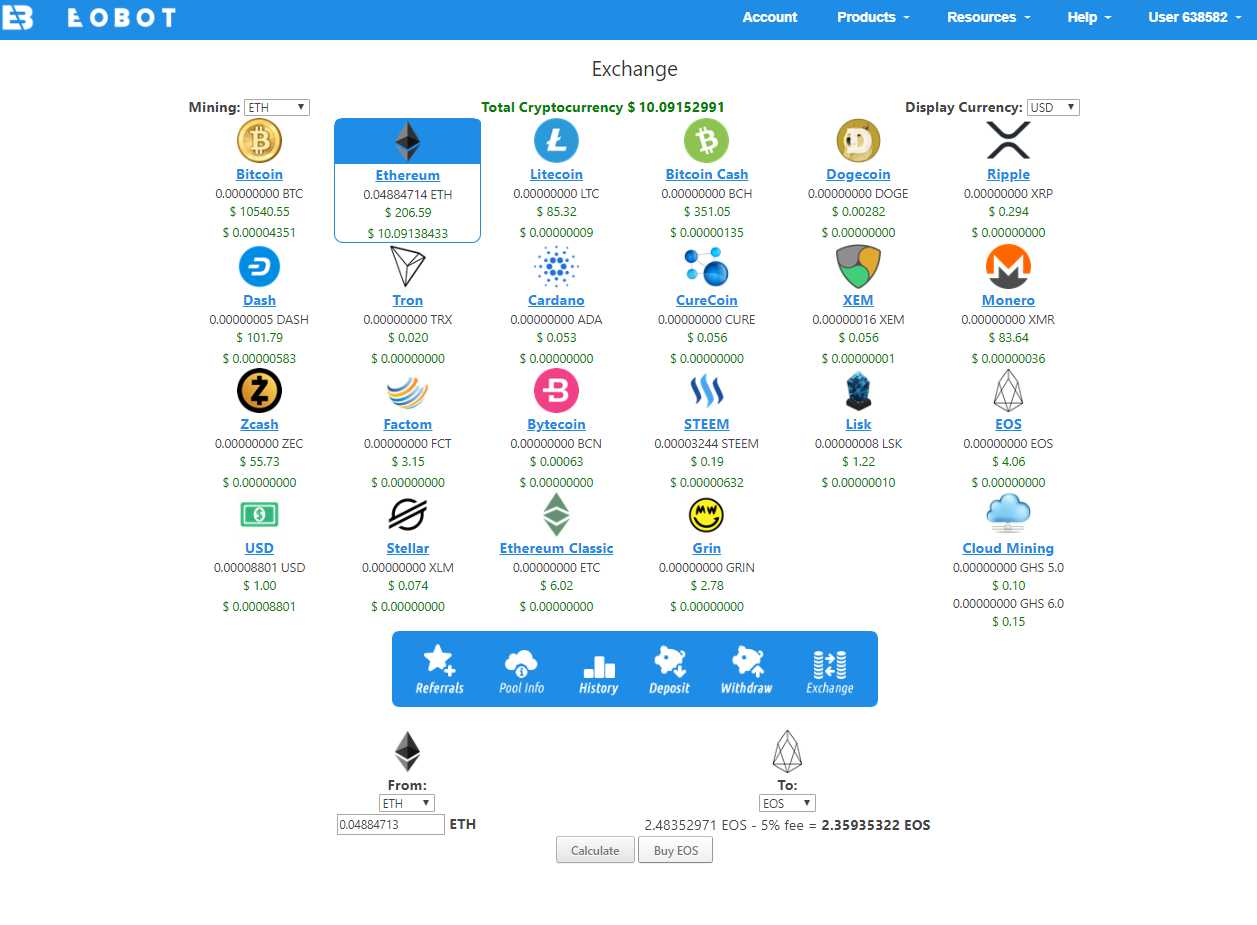Screen dimensions: 1257x925
Task: Open the To currency EOS dropdown
Action: tap(787, 803)
